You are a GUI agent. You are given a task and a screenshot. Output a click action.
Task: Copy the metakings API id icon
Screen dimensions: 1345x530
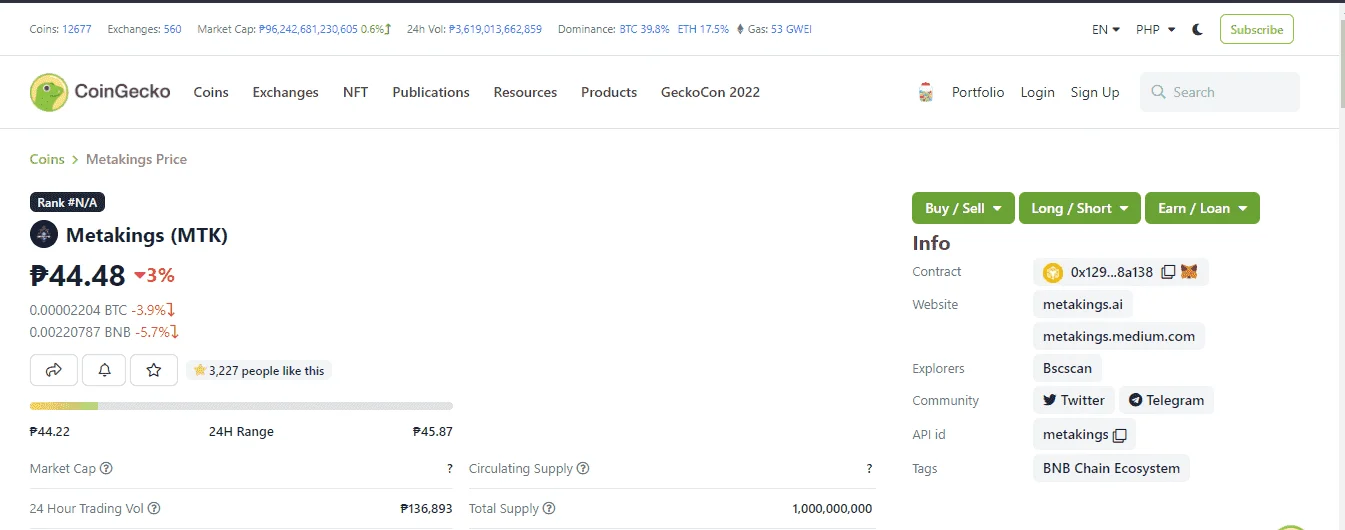pyautogui.click(x=1120, y=435)
